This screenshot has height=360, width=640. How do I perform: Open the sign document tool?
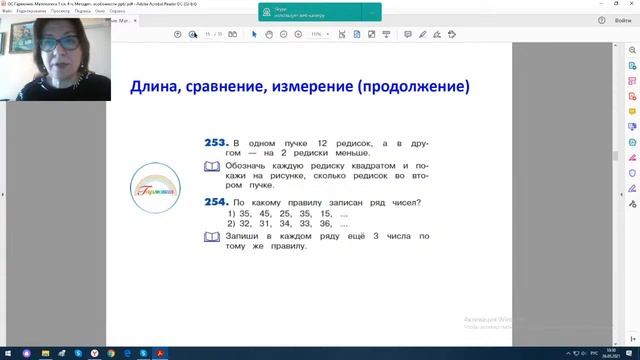tap(437, 35)
